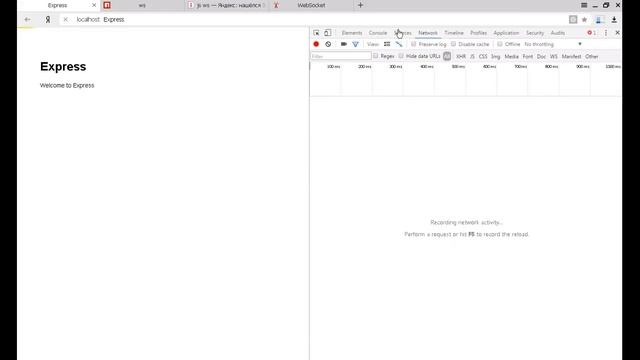
Task: Enable Disable cache checkbox
Action: coord(453,44)
